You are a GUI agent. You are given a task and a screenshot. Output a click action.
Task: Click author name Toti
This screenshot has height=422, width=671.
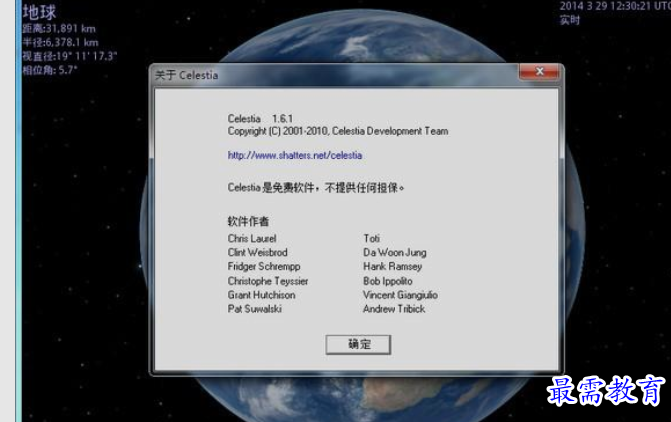pyautogui.click(x=371, y=238)
